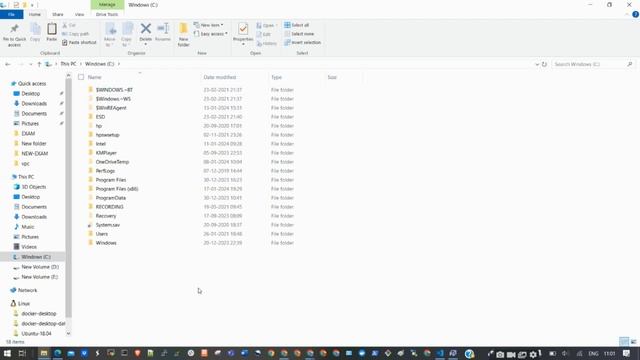Switch to details view toggle
Viewport: 640px width, 360px height.
pyautogui.click(x=624, y=342)
